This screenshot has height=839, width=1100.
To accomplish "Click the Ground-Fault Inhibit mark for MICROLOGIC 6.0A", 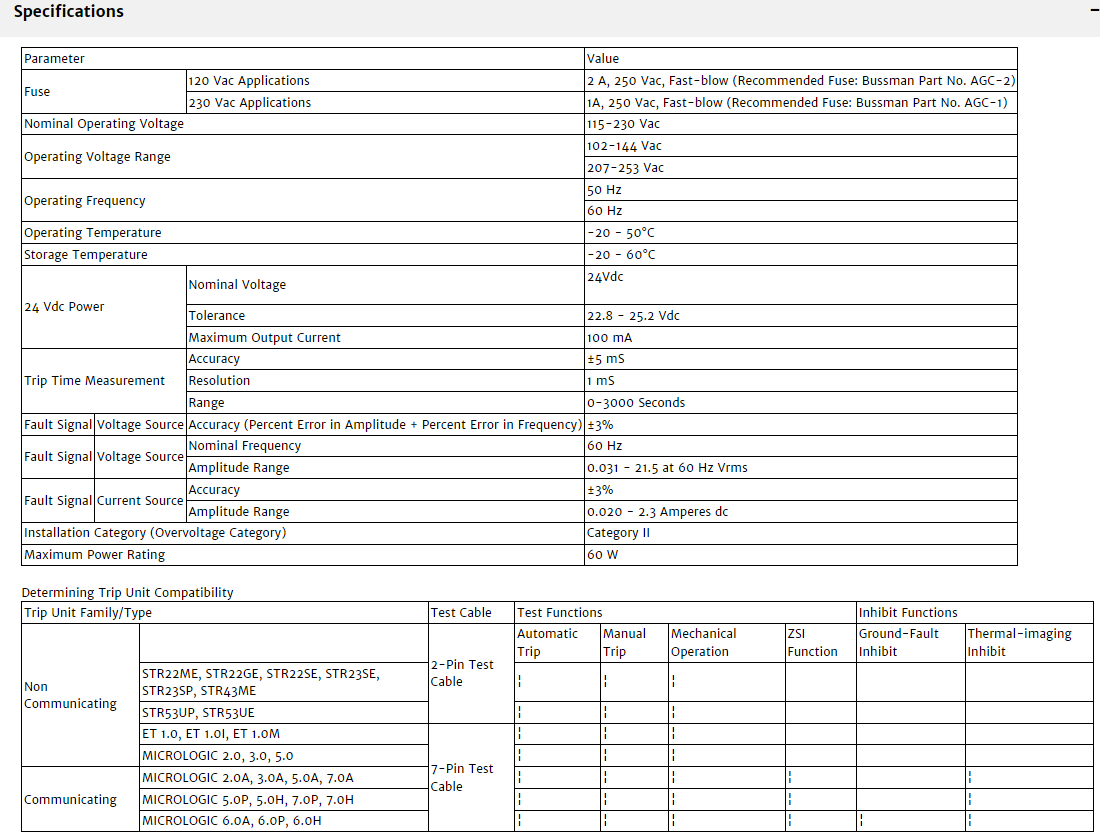I will [x=861, y=821].
